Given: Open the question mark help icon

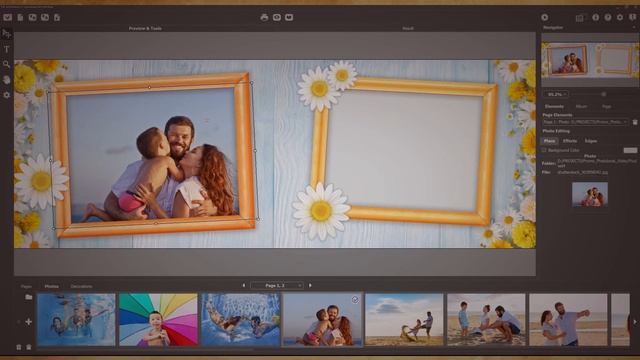Looking at the screenshot, I should coord(608,17).
